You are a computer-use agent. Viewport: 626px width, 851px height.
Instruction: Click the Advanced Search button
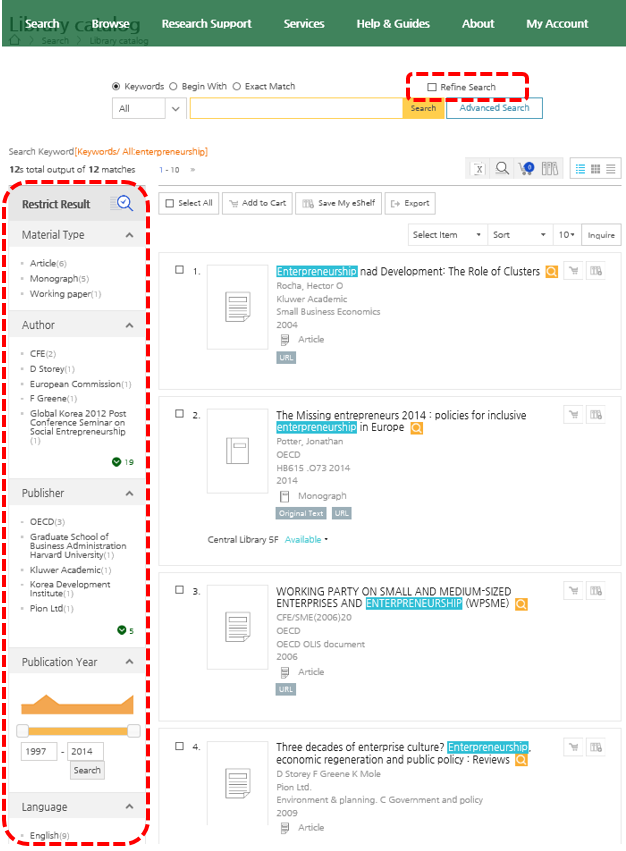pyautogui.click(x=494, y=108)
